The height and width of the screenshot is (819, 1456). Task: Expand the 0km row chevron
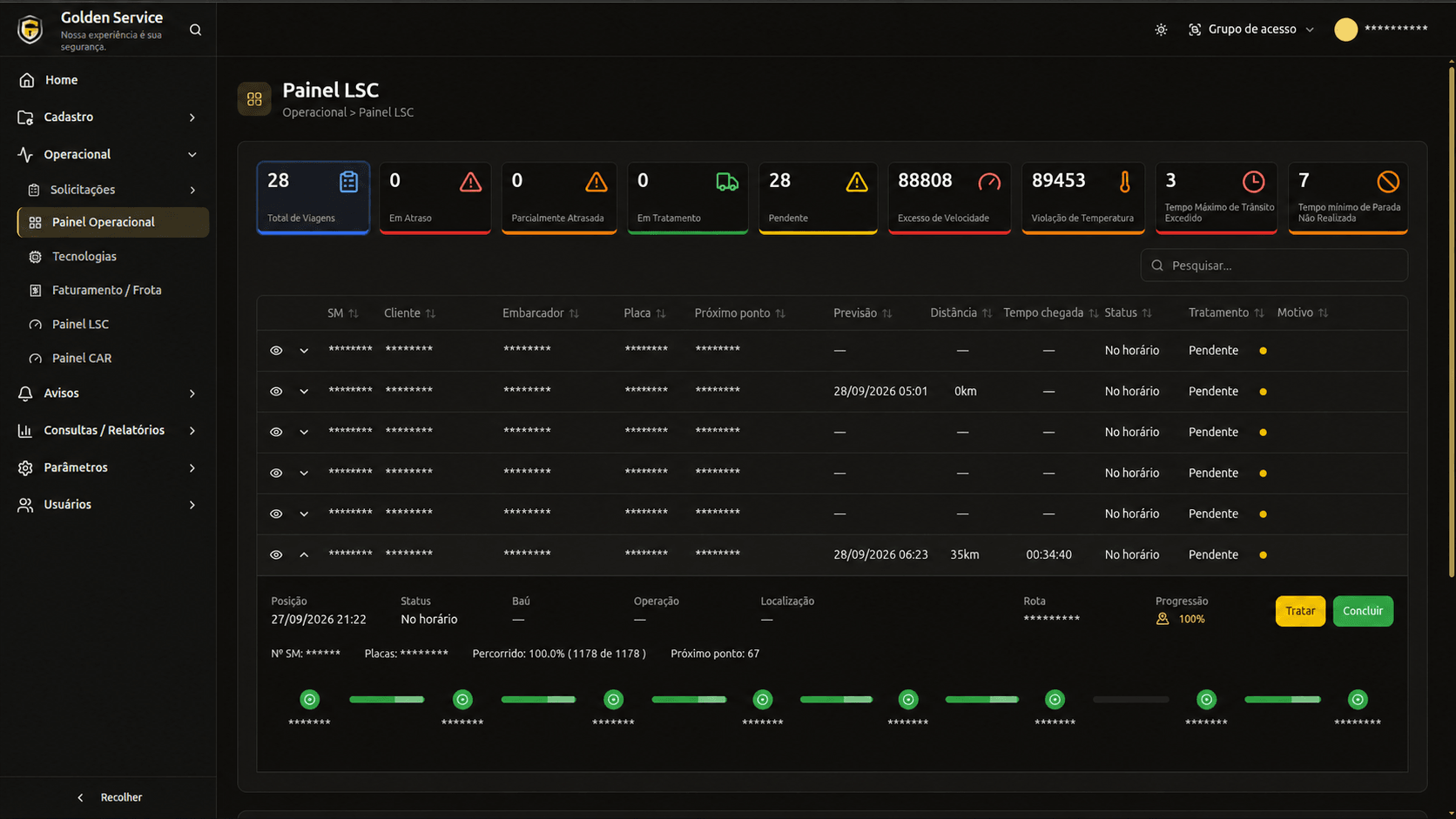(304, 392)
